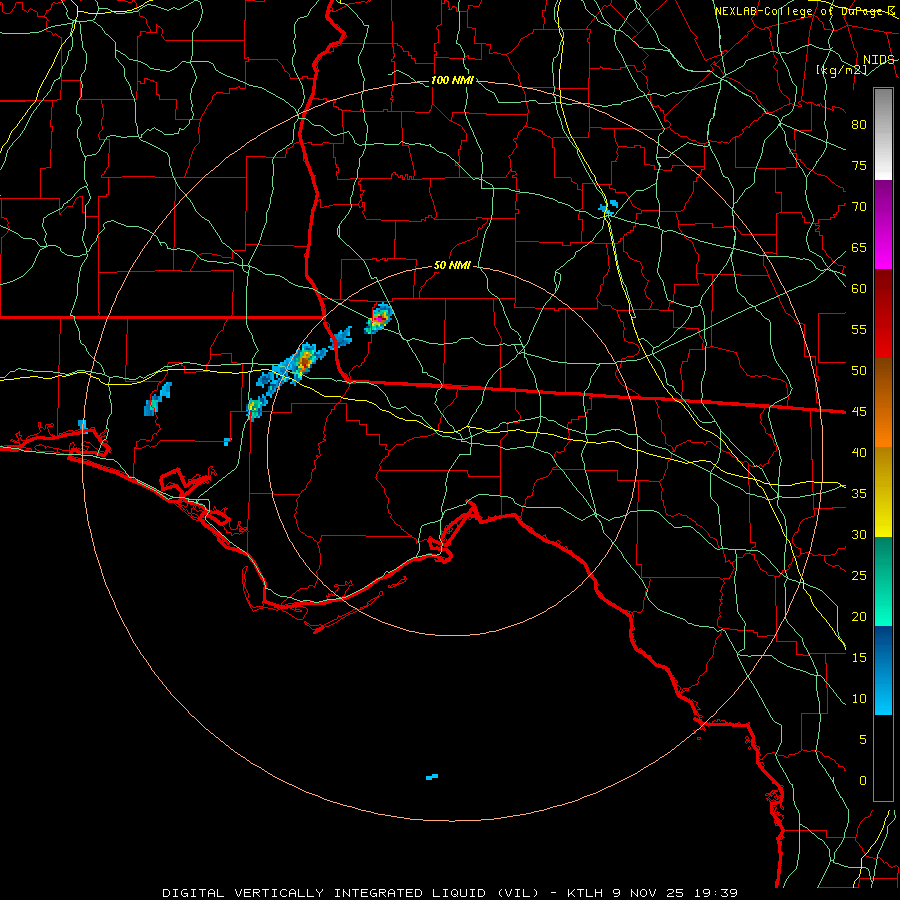Click the 45 value on the VIL scale
Screen dimensions: 900x900
pyautogui.click(x=859, y=412)
